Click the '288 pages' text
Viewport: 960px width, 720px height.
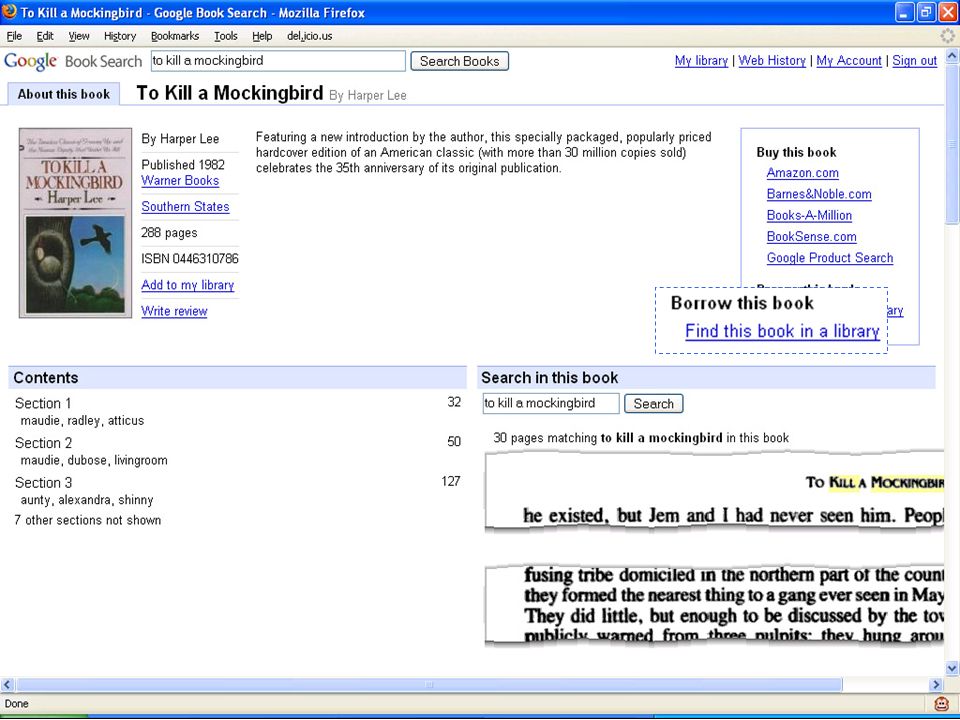point(169,233)
